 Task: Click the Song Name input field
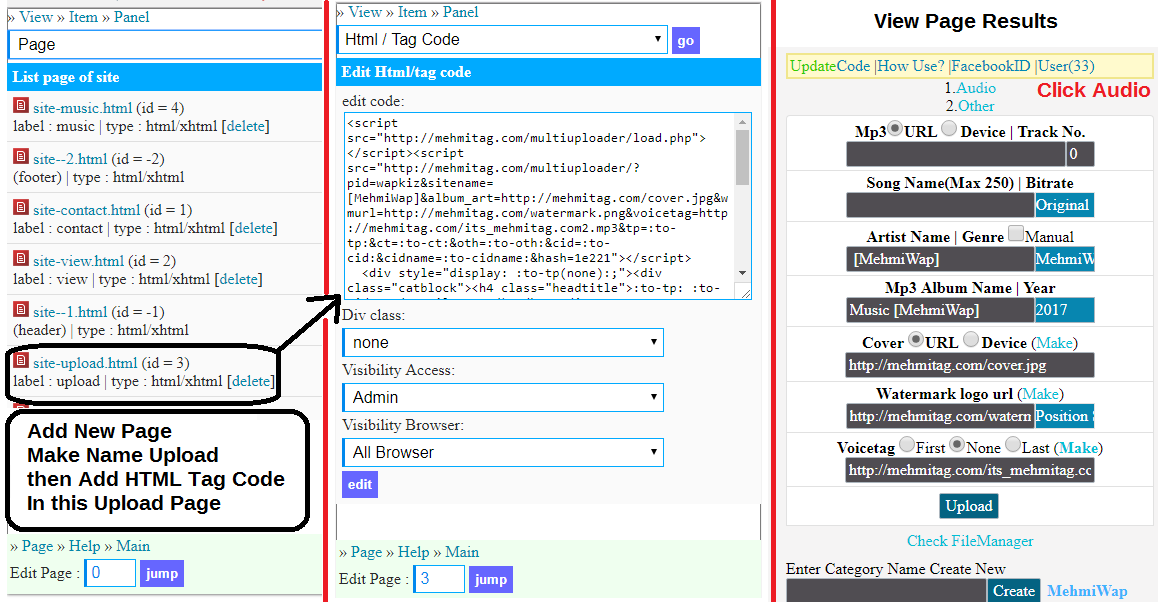click(x=939, y=205)
